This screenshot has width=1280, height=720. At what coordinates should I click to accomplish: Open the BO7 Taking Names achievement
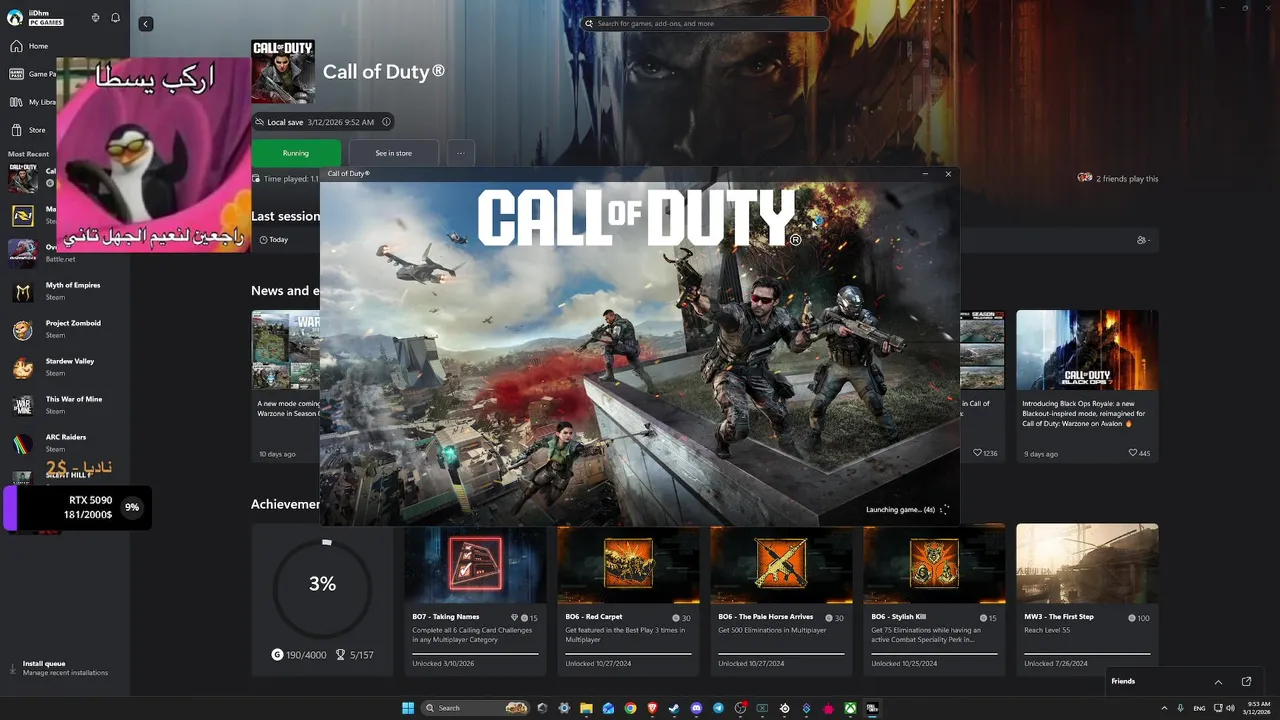[x=475, y=600]
